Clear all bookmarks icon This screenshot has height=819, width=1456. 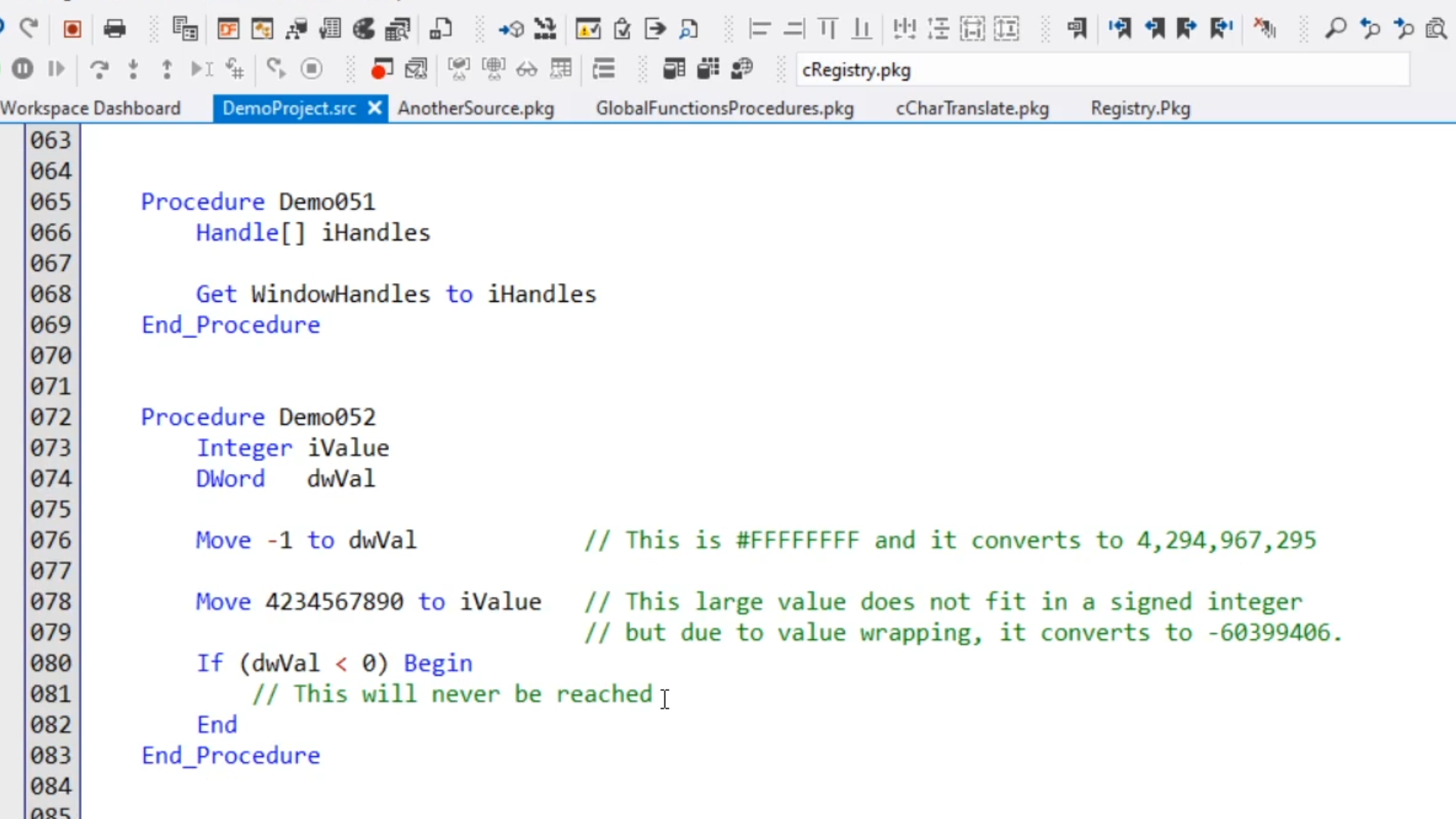point(1264,30)
